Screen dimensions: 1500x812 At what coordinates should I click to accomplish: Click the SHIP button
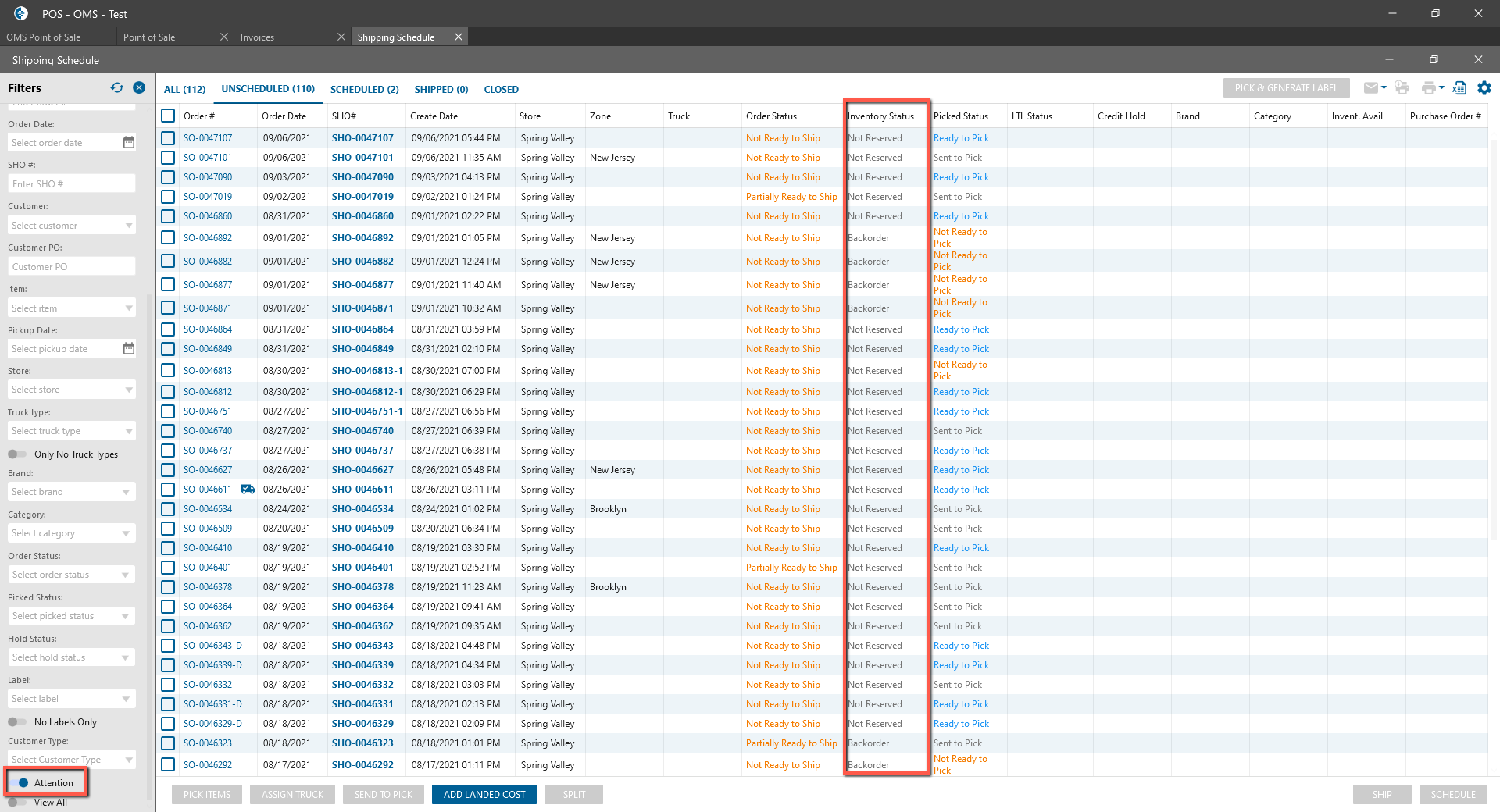click(x=1382, y=795)
